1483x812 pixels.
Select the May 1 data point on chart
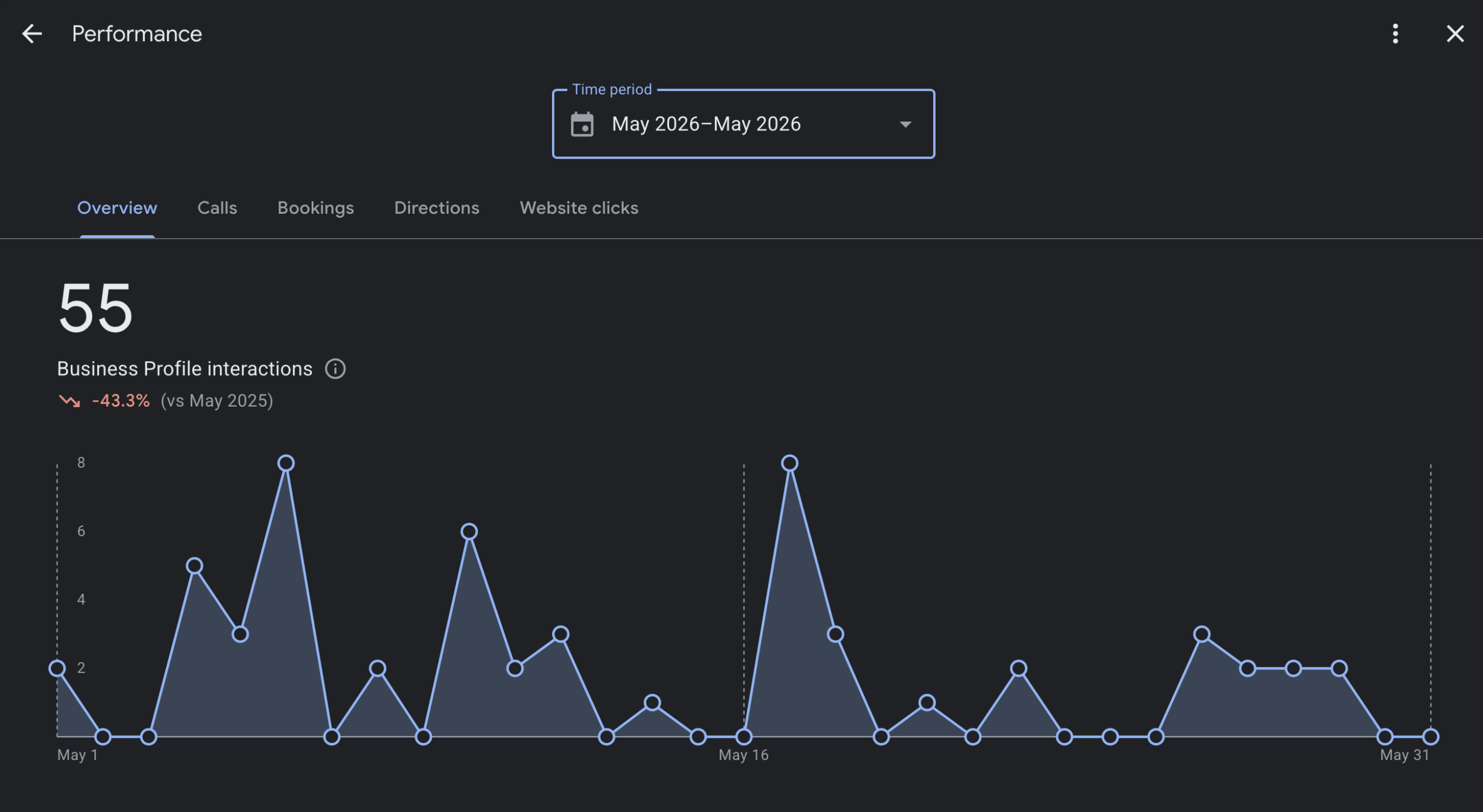pos(57,668)
